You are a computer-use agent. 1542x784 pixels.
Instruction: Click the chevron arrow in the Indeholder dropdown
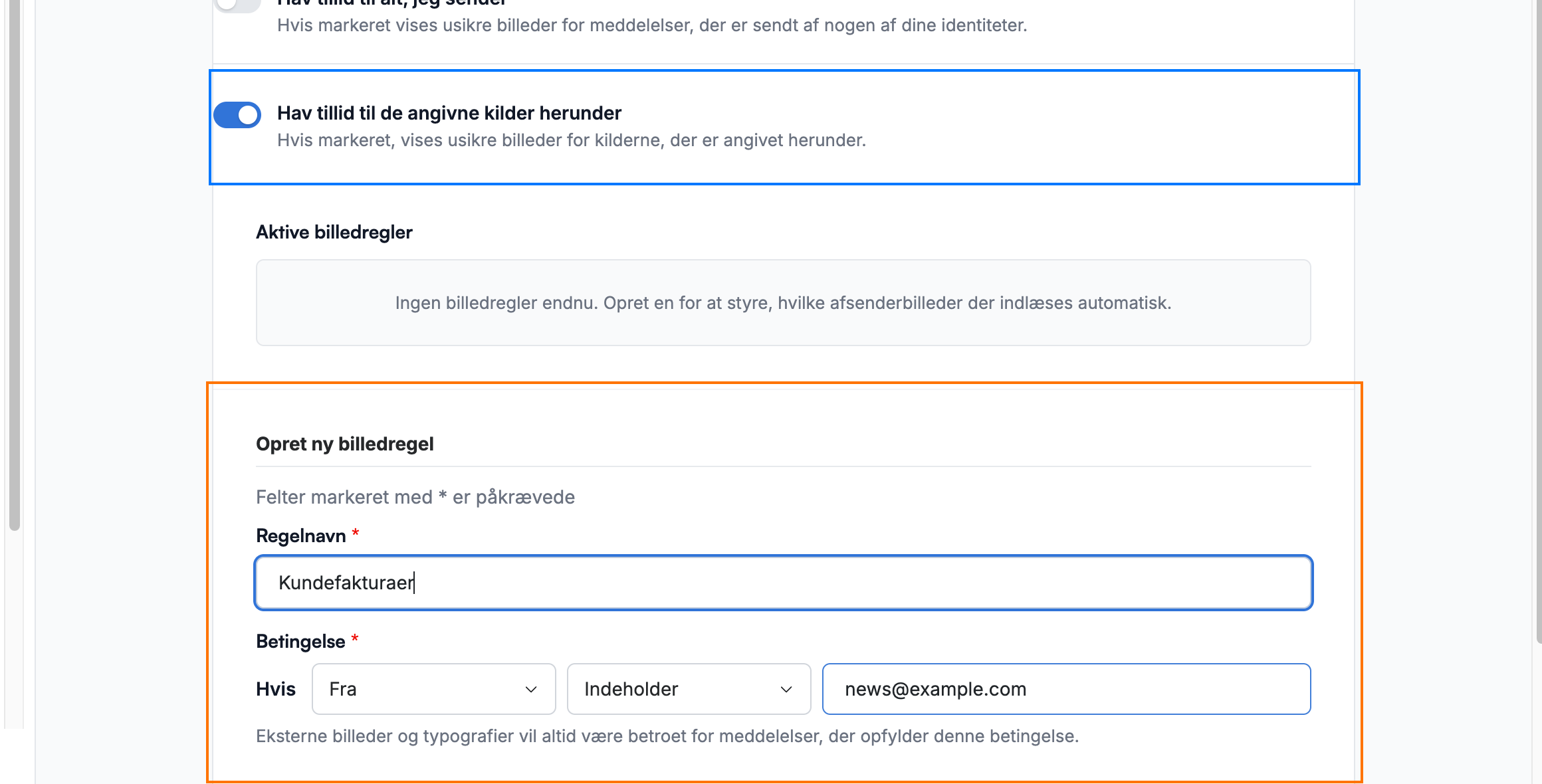point(786,690)
